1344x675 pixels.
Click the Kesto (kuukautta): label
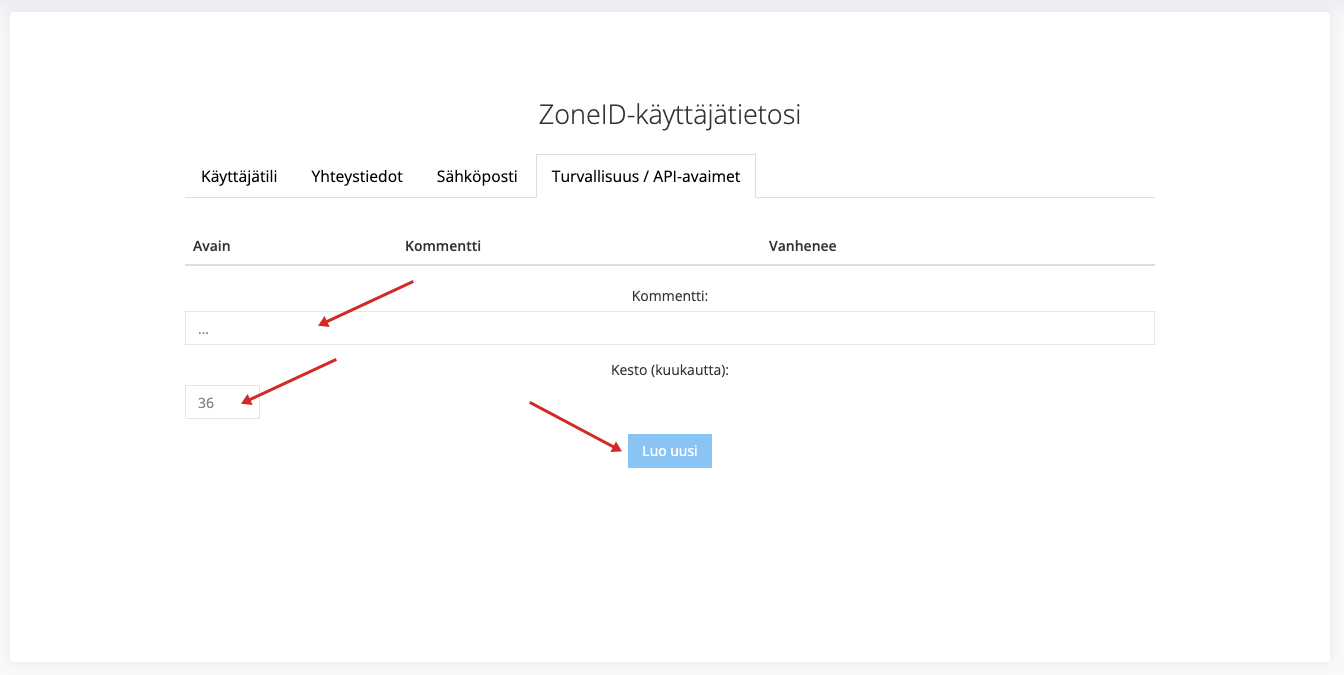(669, 370)
